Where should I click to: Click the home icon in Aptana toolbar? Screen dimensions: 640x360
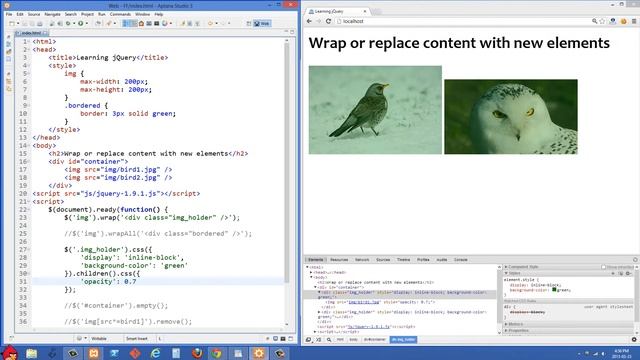(141, 24)
